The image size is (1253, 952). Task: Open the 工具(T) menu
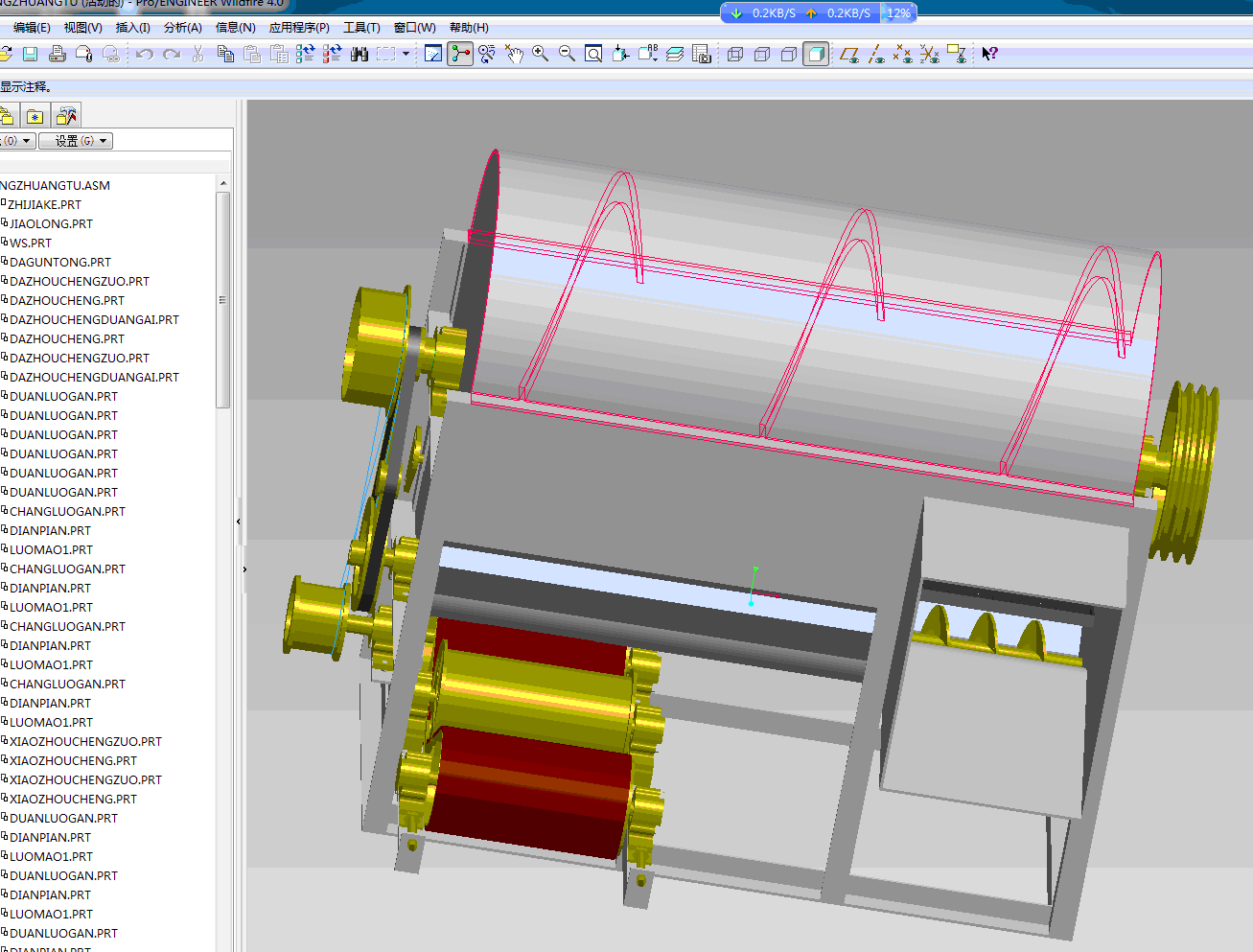point(361,28)
